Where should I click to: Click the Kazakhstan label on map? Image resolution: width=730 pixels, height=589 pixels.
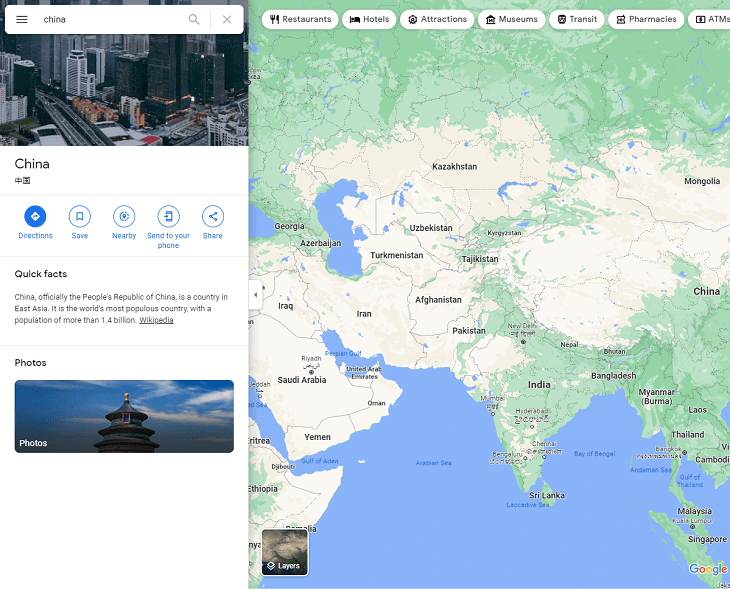click(x=454, y=167)
